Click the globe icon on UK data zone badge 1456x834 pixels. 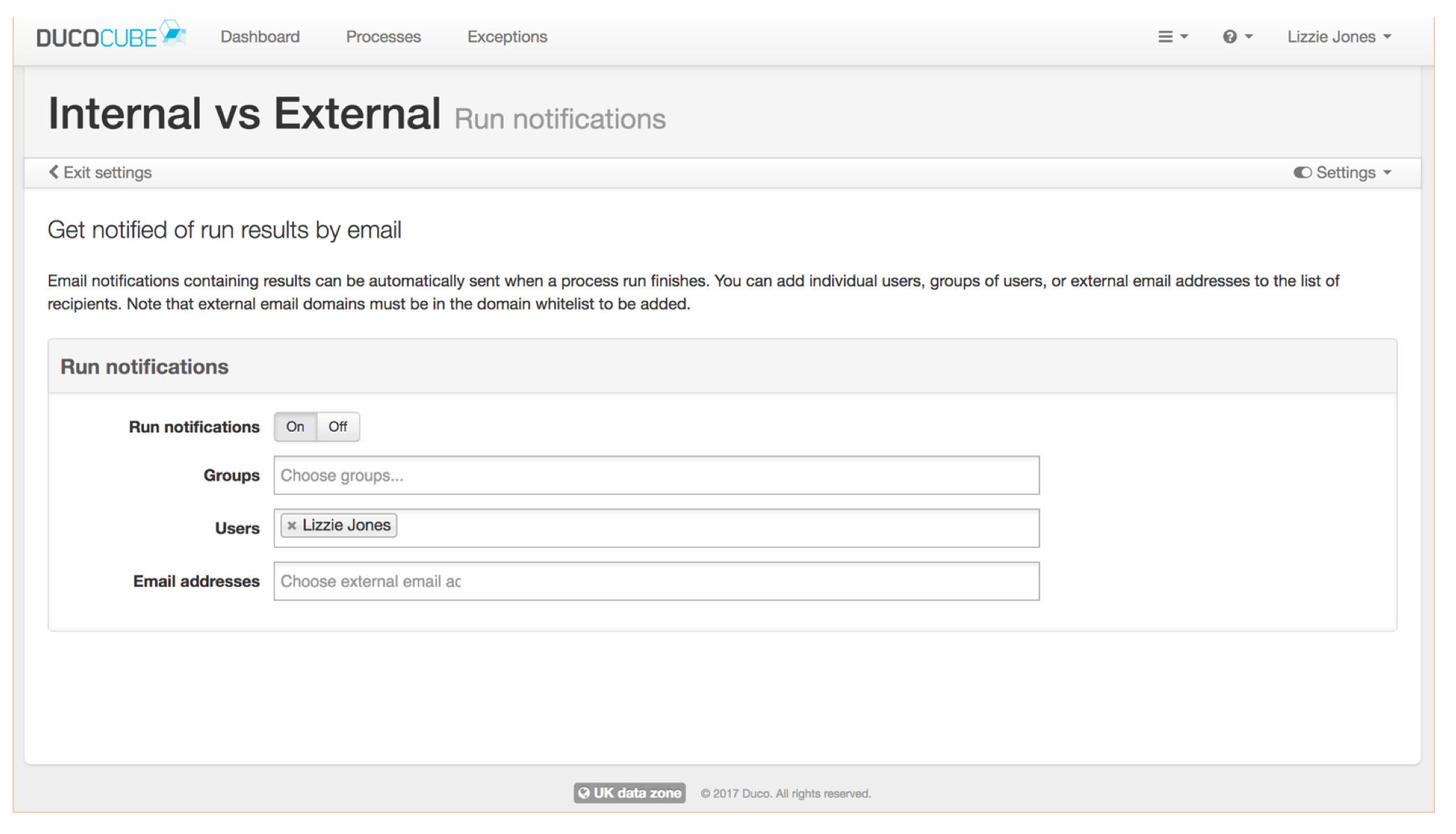coord(585,793)
